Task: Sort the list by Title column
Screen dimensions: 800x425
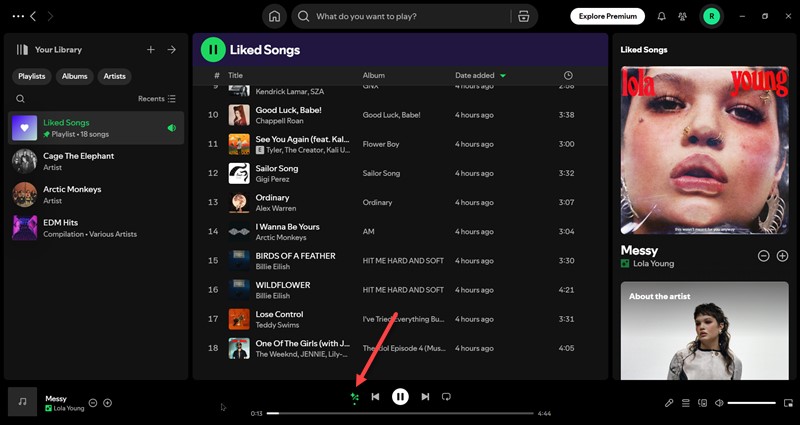Action: 235,76
